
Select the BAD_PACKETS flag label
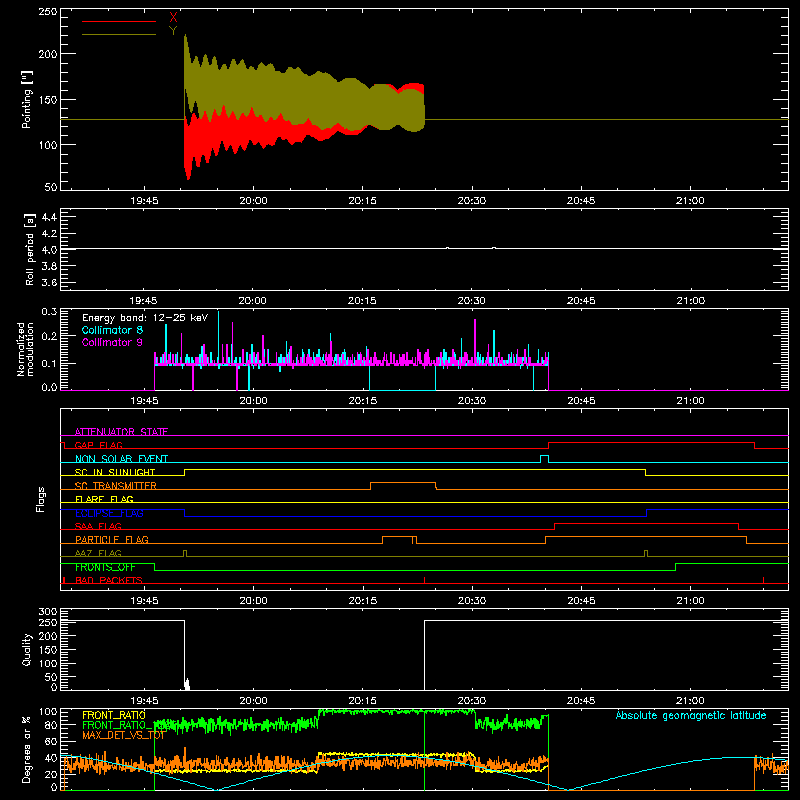[x=109, y=580]
